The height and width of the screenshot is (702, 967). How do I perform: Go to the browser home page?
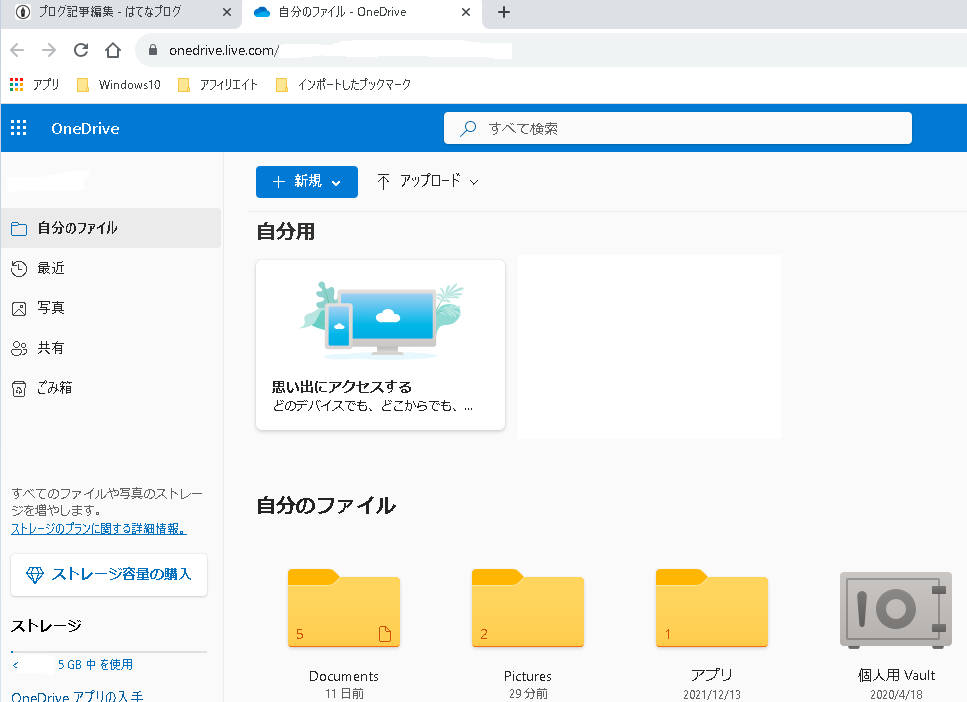pos(113,50)
